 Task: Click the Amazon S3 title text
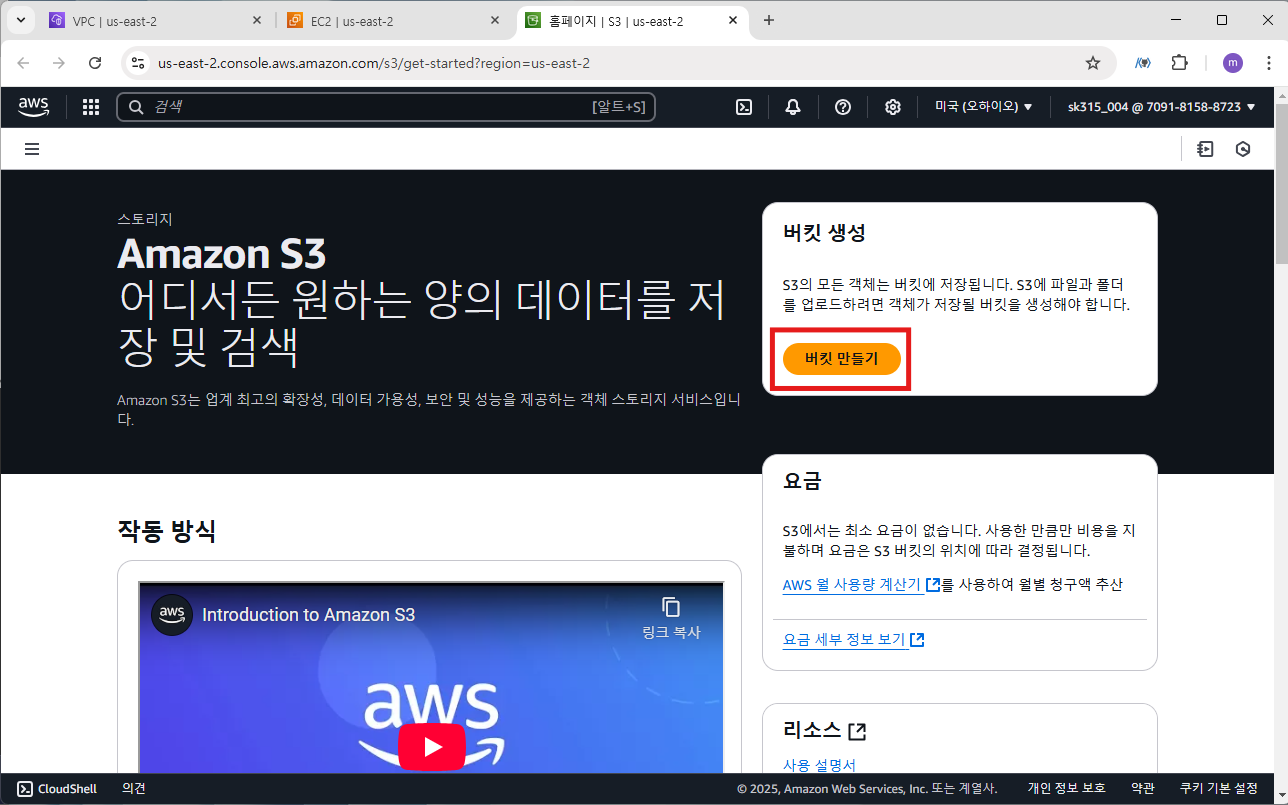point(221,253)
